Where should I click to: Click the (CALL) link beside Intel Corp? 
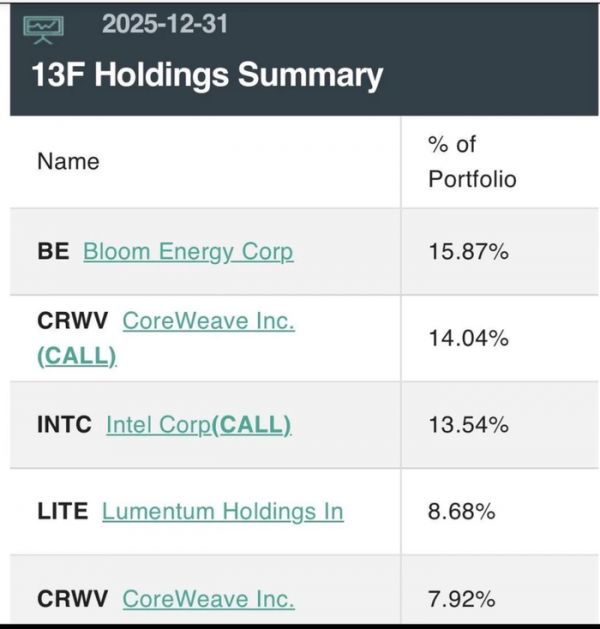pyautogui.click(x=251, y=425)
